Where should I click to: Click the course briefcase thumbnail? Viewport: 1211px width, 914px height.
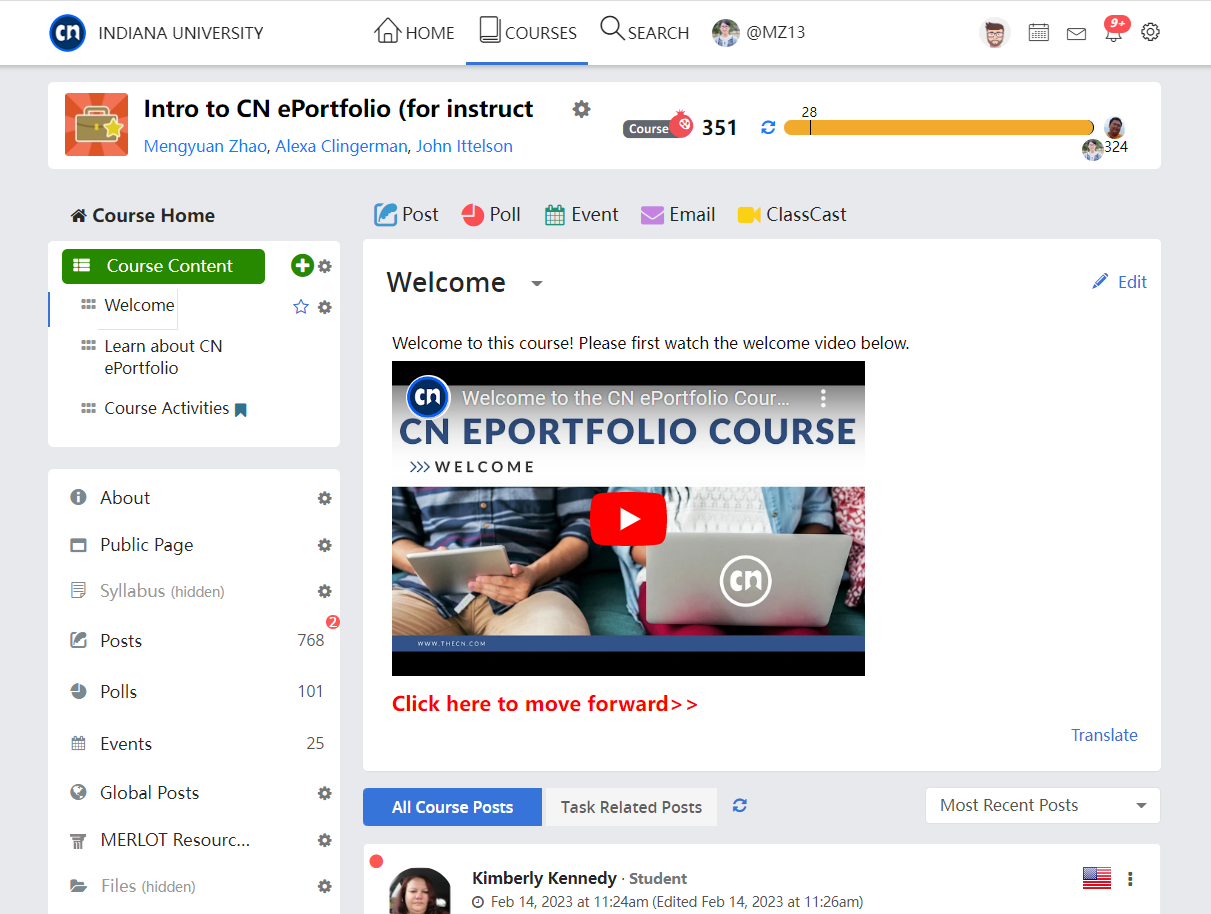click(x=96, y=125)
